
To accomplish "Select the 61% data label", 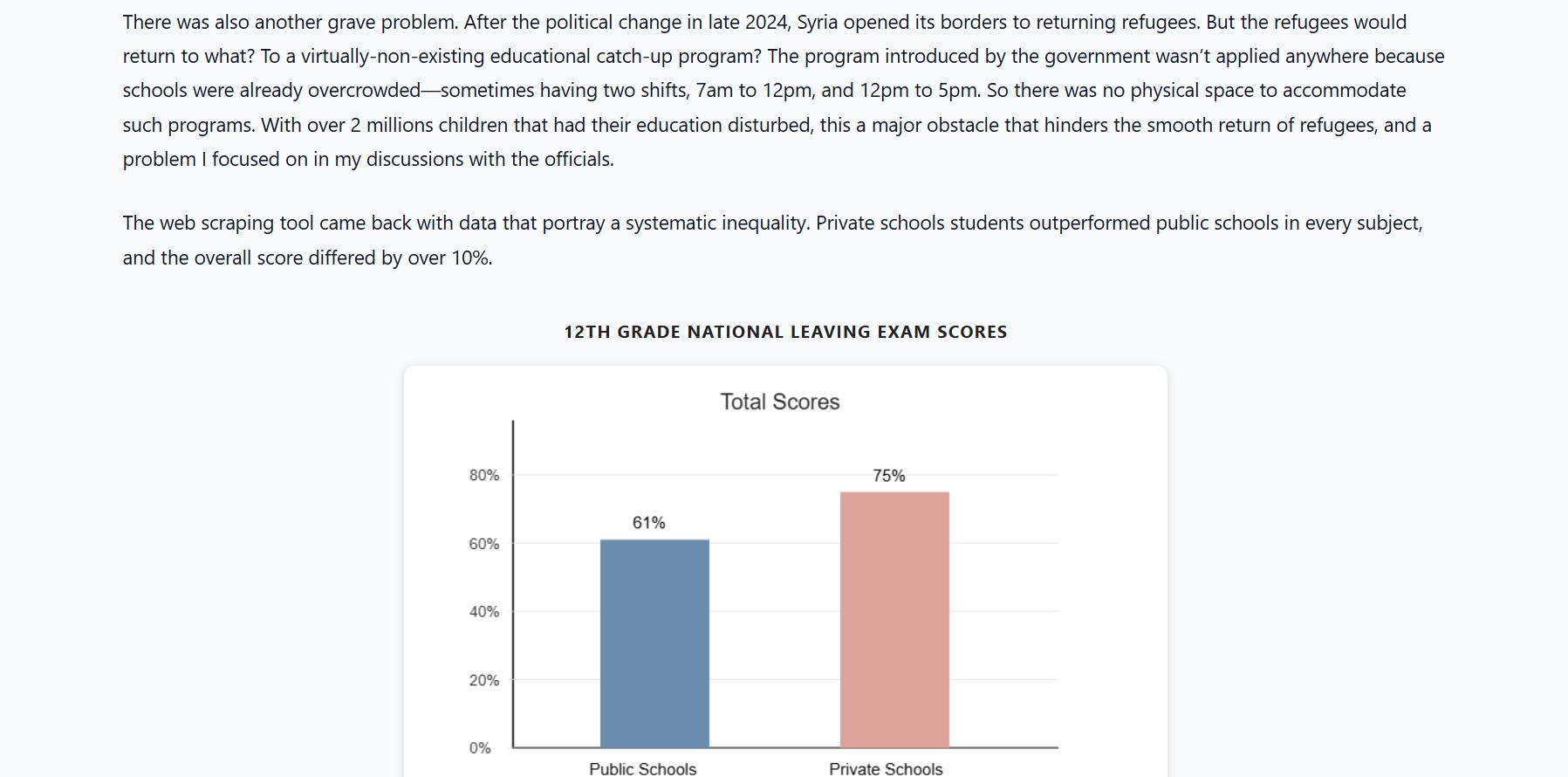I will [648, 523].
